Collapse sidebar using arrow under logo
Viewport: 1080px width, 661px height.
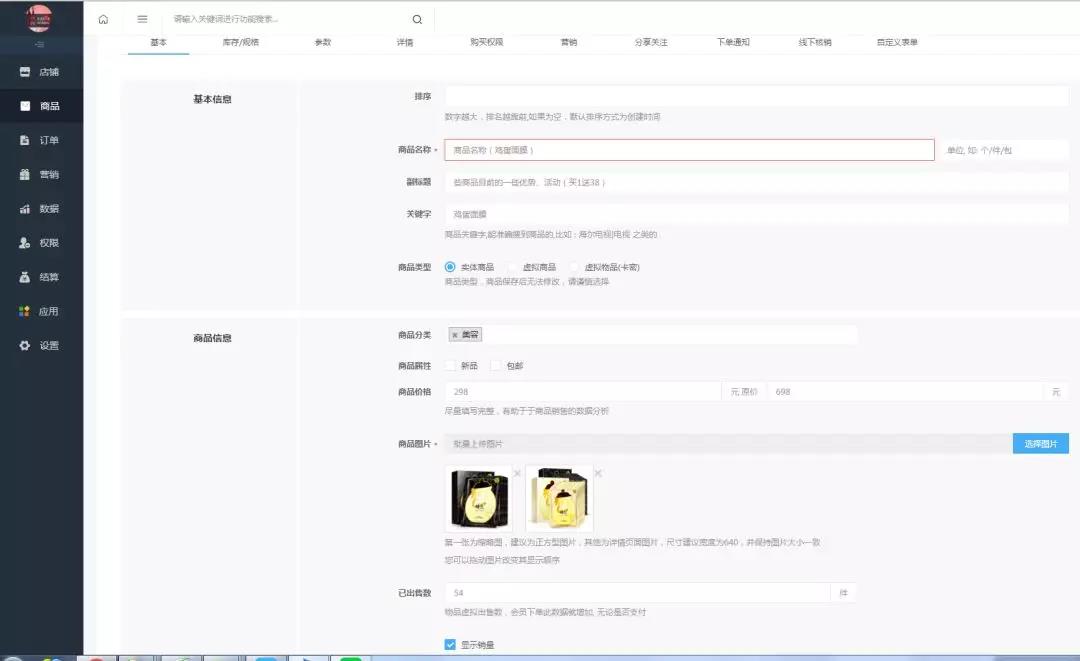click(40, 45)
